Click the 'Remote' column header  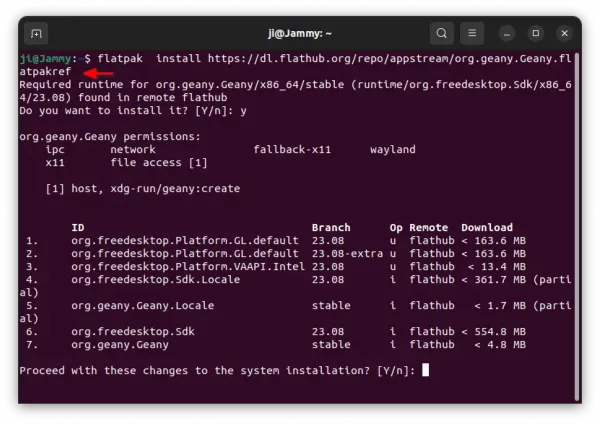[x=429, y=228]
